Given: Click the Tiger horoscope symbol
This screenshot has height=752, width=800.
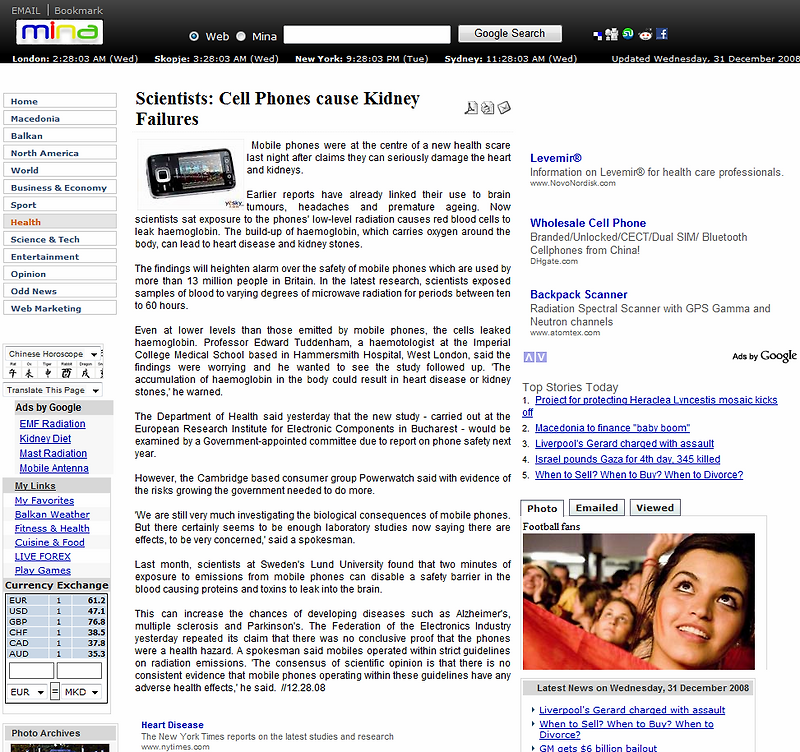Looking at the screenshot, I should tap(47, 372).
